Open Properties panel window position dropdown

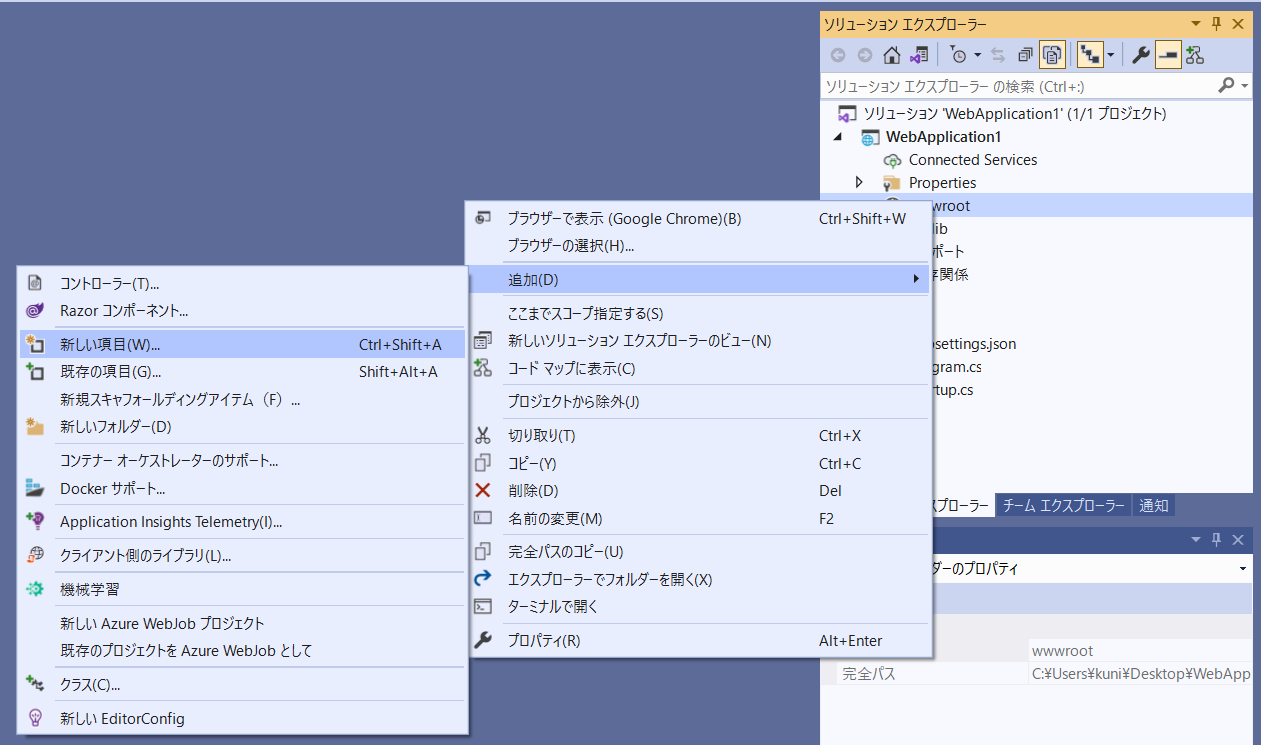1196,540
